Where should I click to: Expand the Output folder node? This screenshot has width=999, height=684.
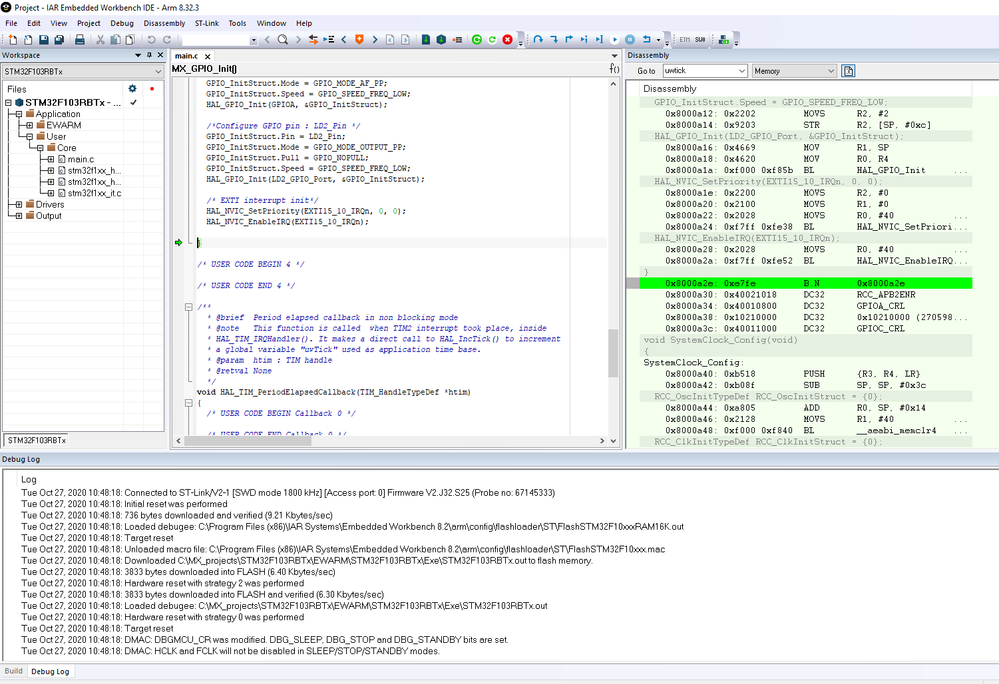coord(18,216)
